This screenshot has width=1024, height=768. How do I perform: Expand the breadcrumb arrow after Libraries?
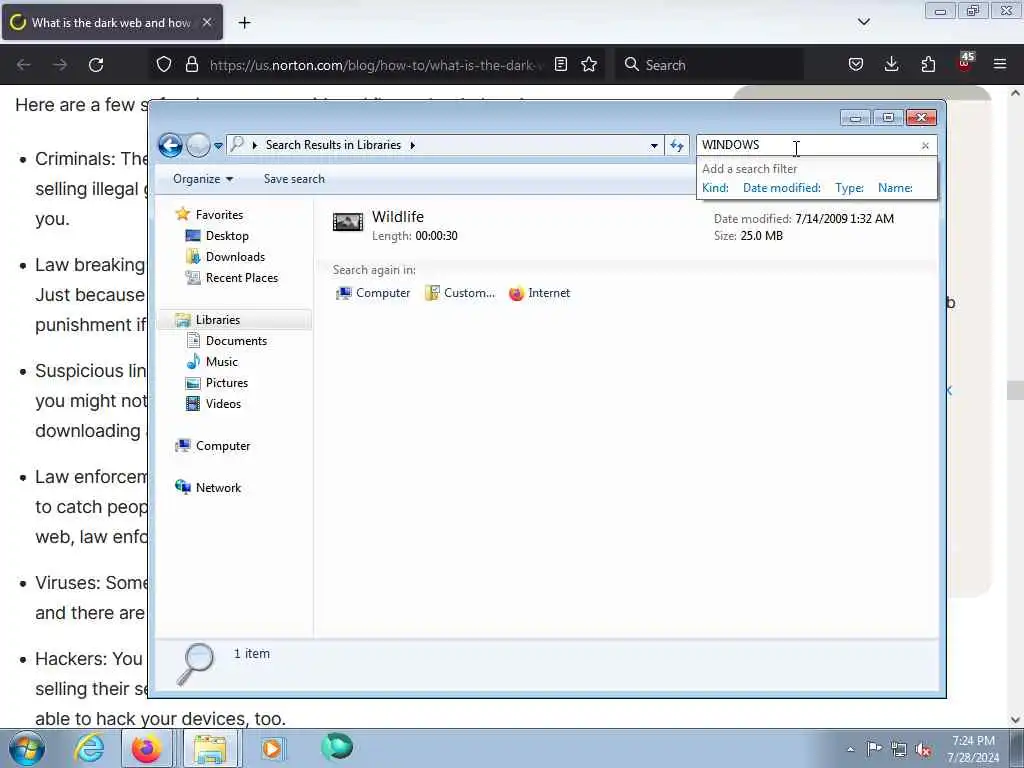tap(413, 145)
